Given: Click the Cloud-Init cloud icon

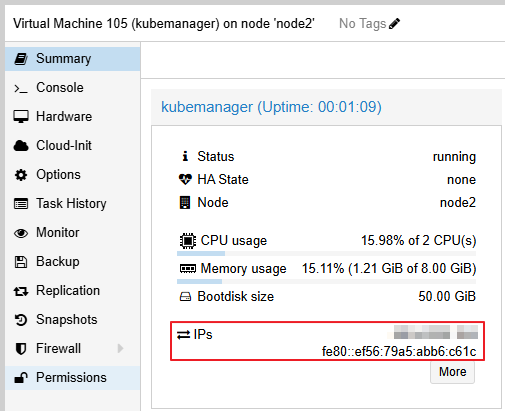Looking at the screenshot, I should click(x=21, y=146).
